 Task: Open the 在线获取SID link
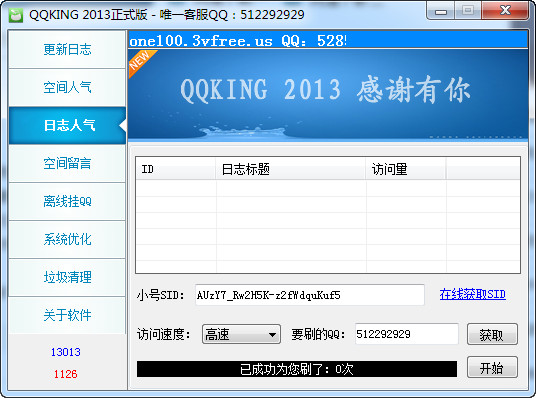(472, 294)
